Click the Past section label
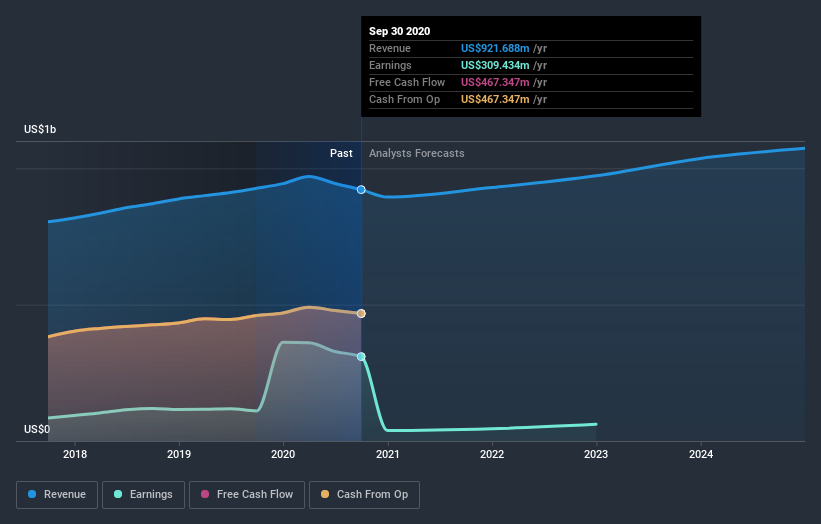Image resolution: width=821 pixels, height=524 pixels. tap(341, 153)
